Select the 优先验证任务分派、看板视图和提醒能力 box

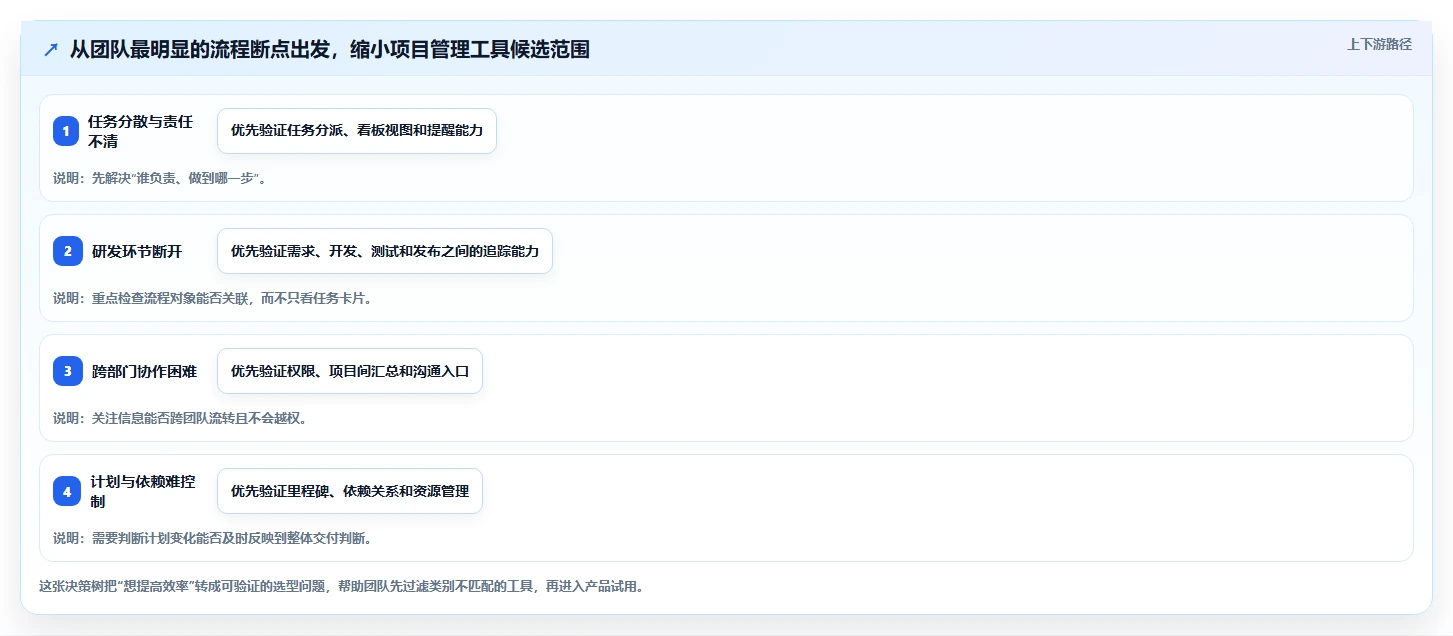(357, 131)
